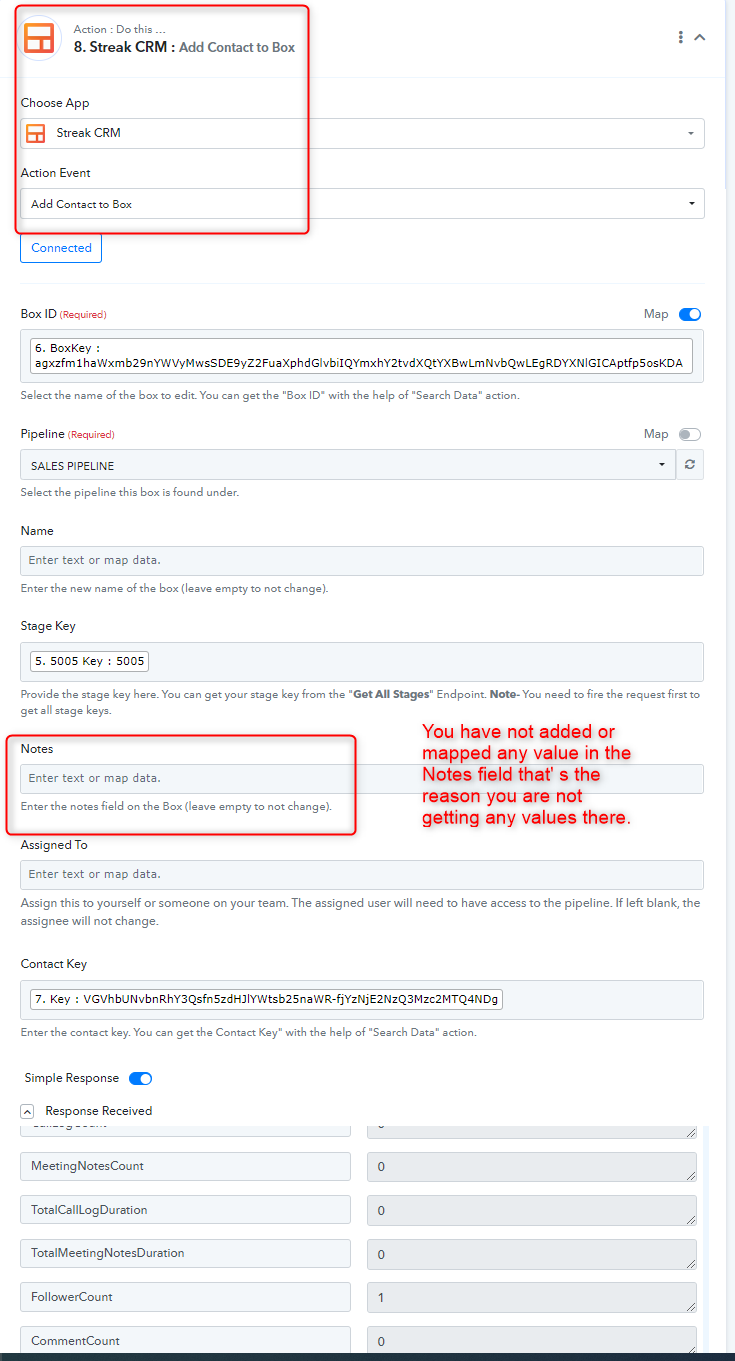This screenshot has height=1361, width=735.
Task: Open the three-dot options menu for step 8
Action: (x=681, y=37)
